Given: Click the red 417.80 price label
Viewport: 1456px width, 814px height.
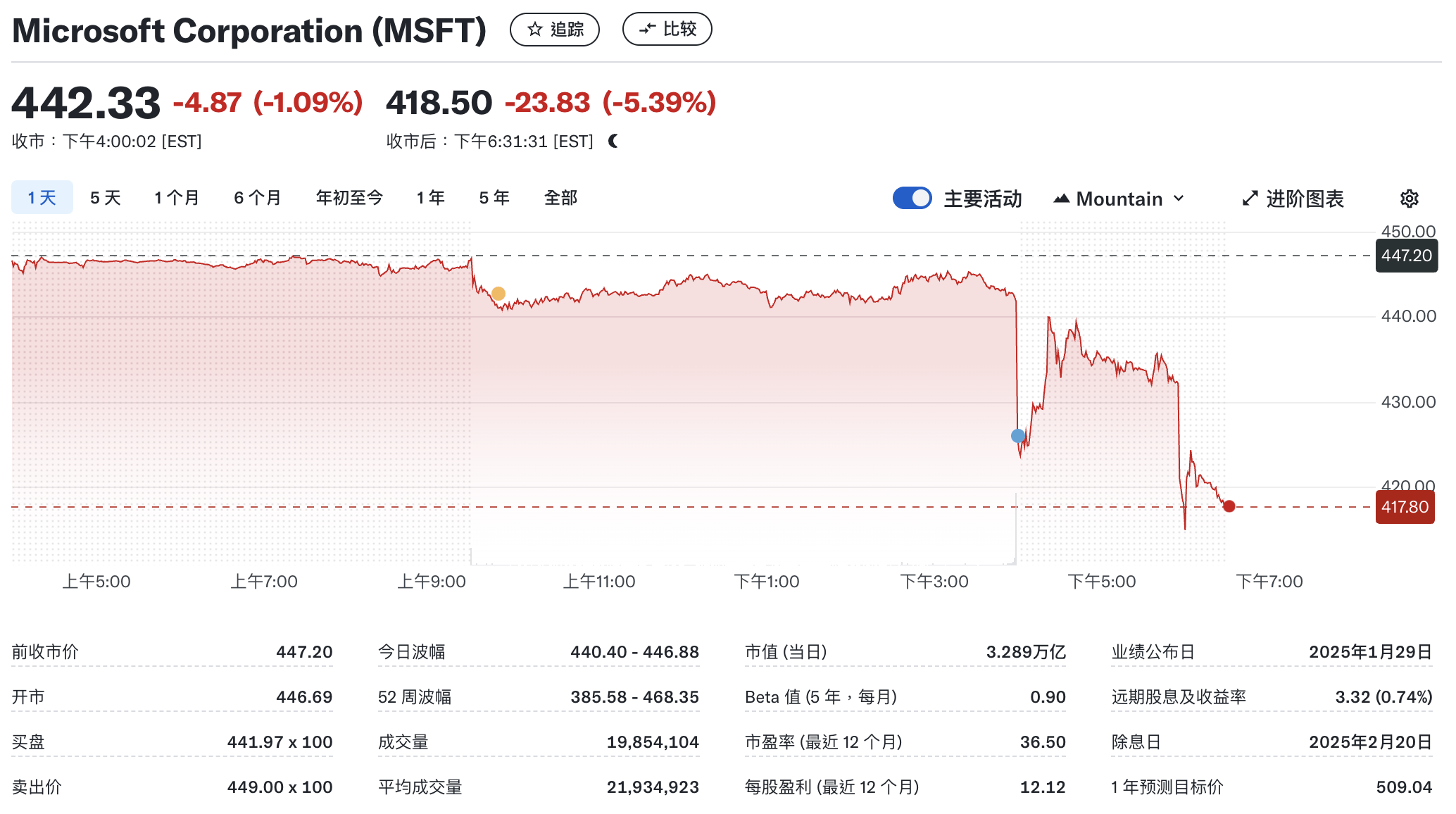Looking at the screenshot, I should [x=1405, y=506].
